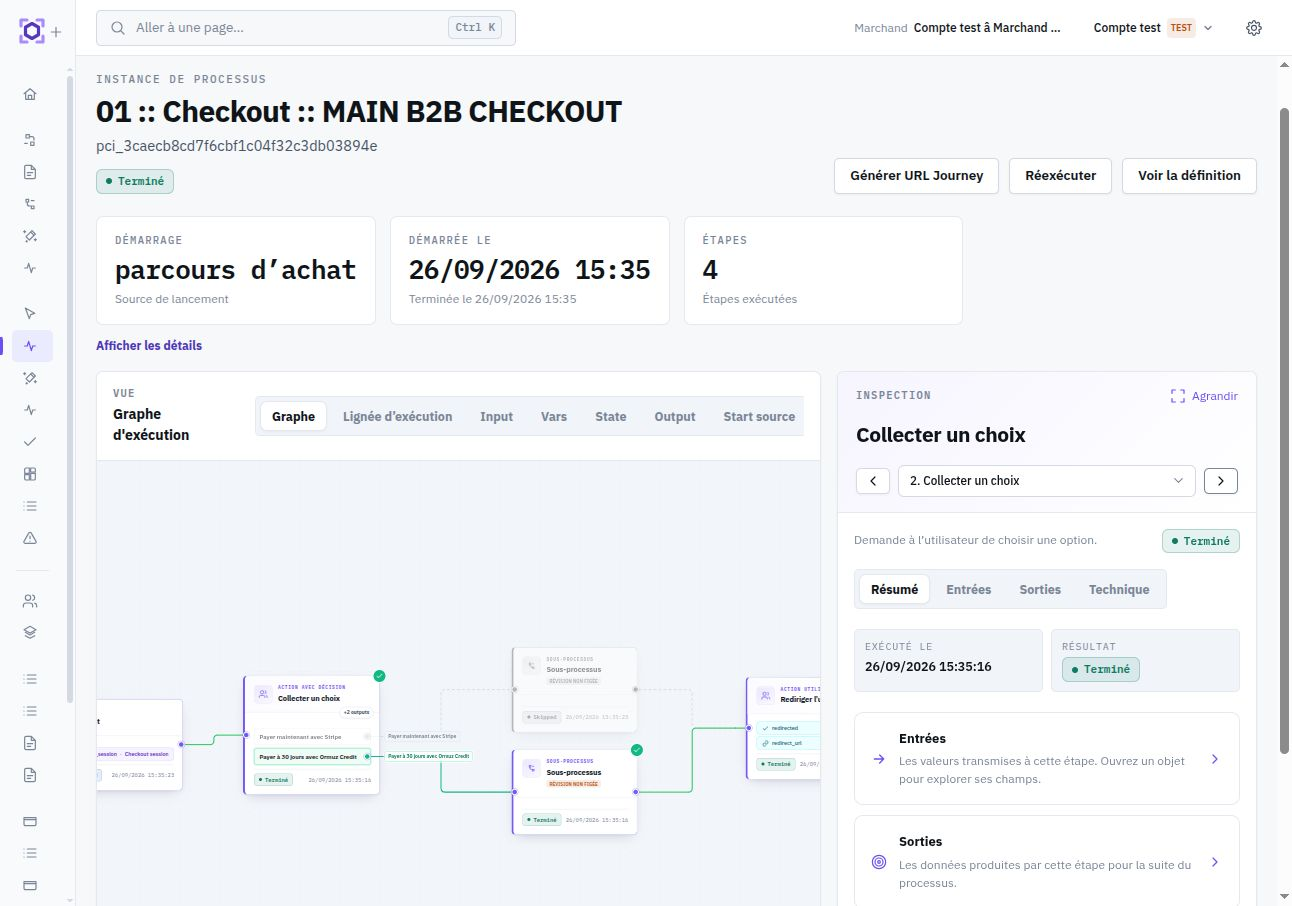Expand the Sorties card chevron

(1215, 862)
